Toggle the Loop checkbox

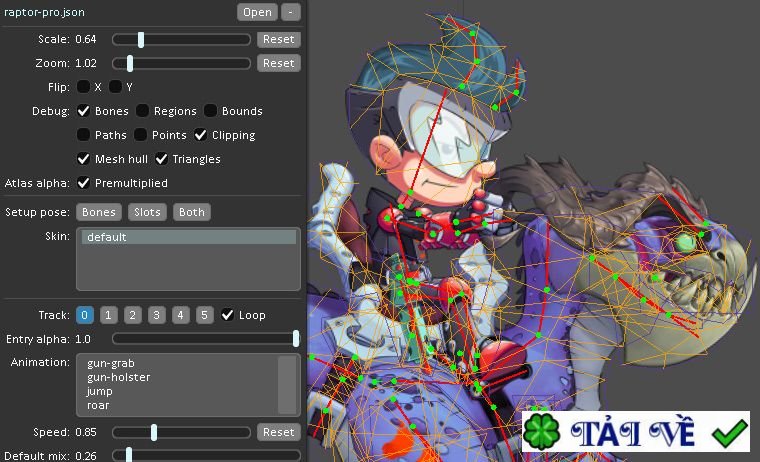coord(227,315)
